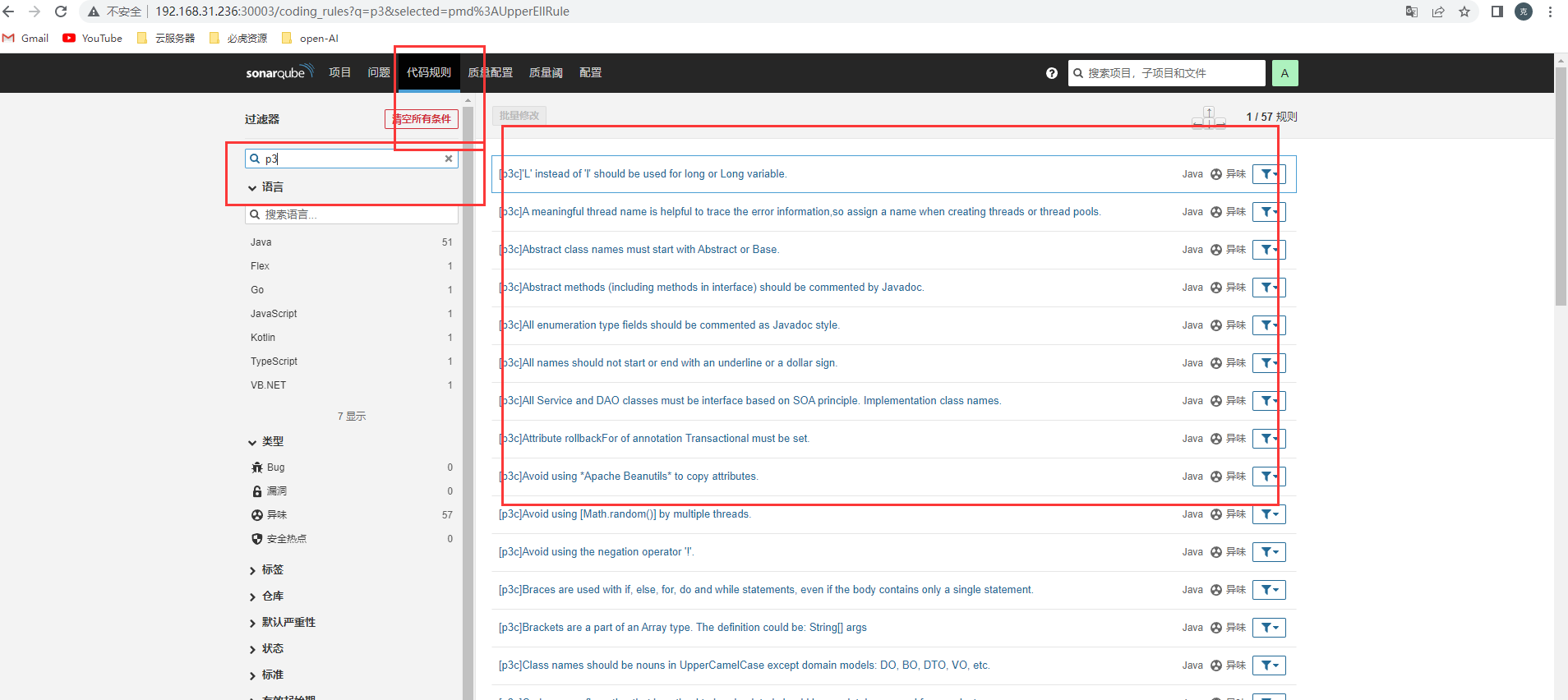Screen dimensions: 1568x700
Task: Open filter dropdown for UpperCamelCase class rule
Action: point(1269,665)
